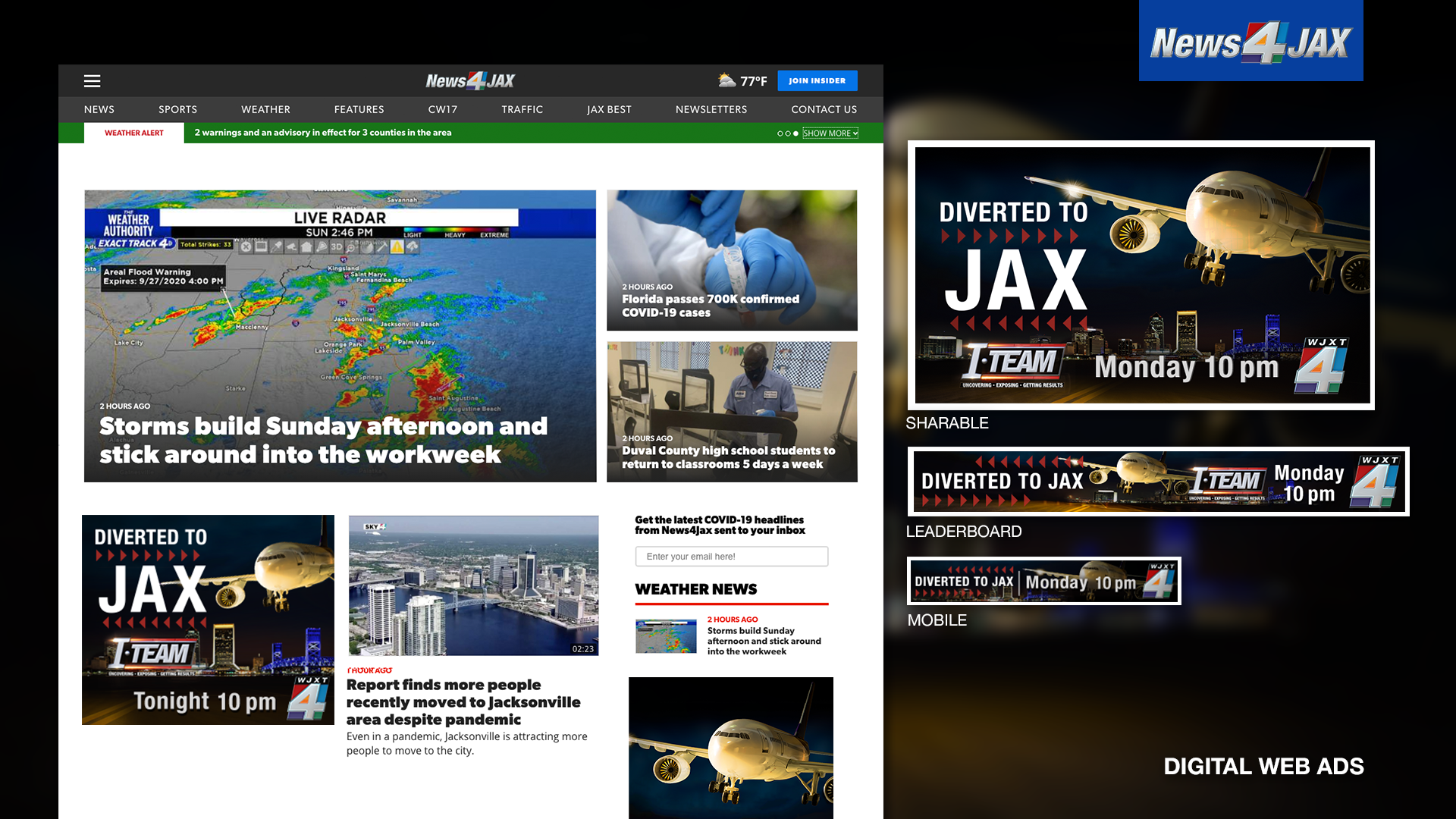Open the NEWS menu item
1456x819 pixels.
click(99, 109)
